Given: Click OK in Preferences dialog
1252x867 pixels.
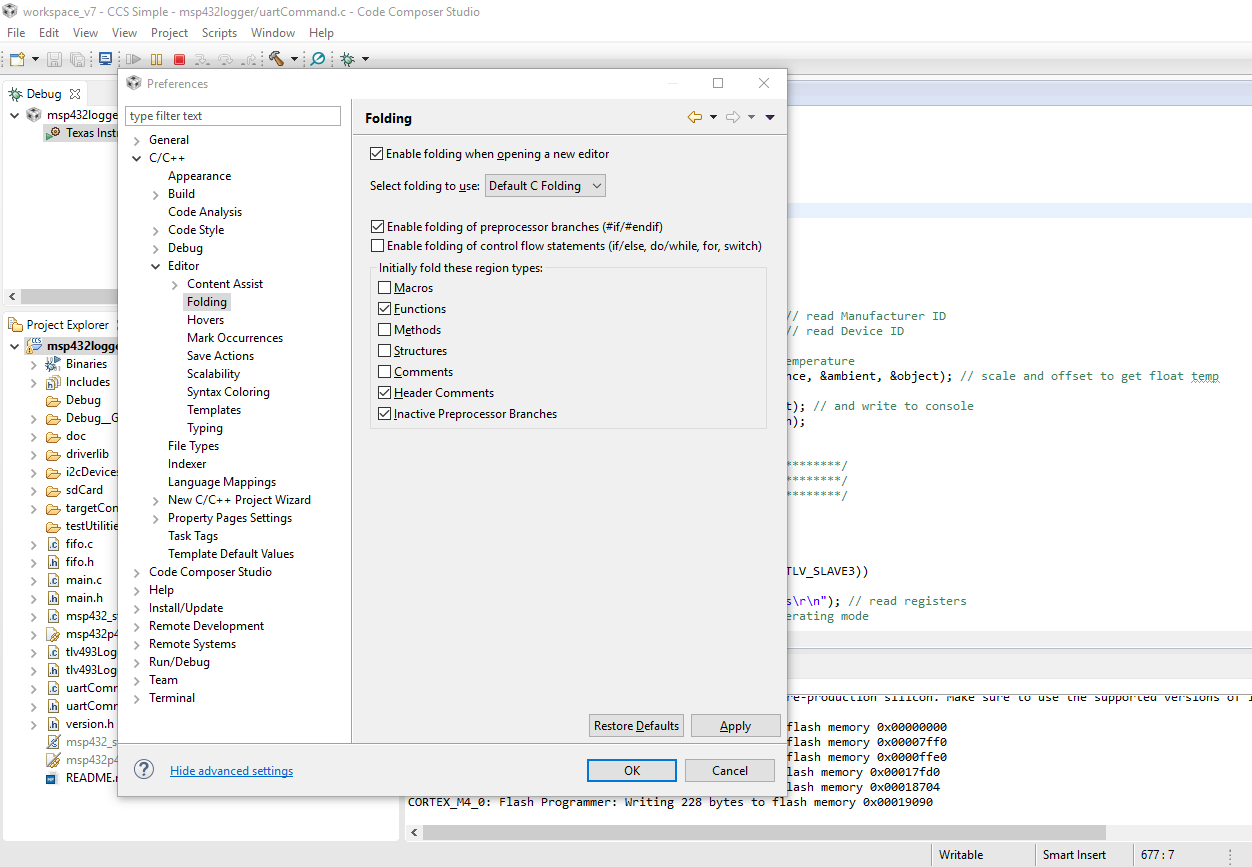Looking at the screenshot, I should [x=632, y=770].
